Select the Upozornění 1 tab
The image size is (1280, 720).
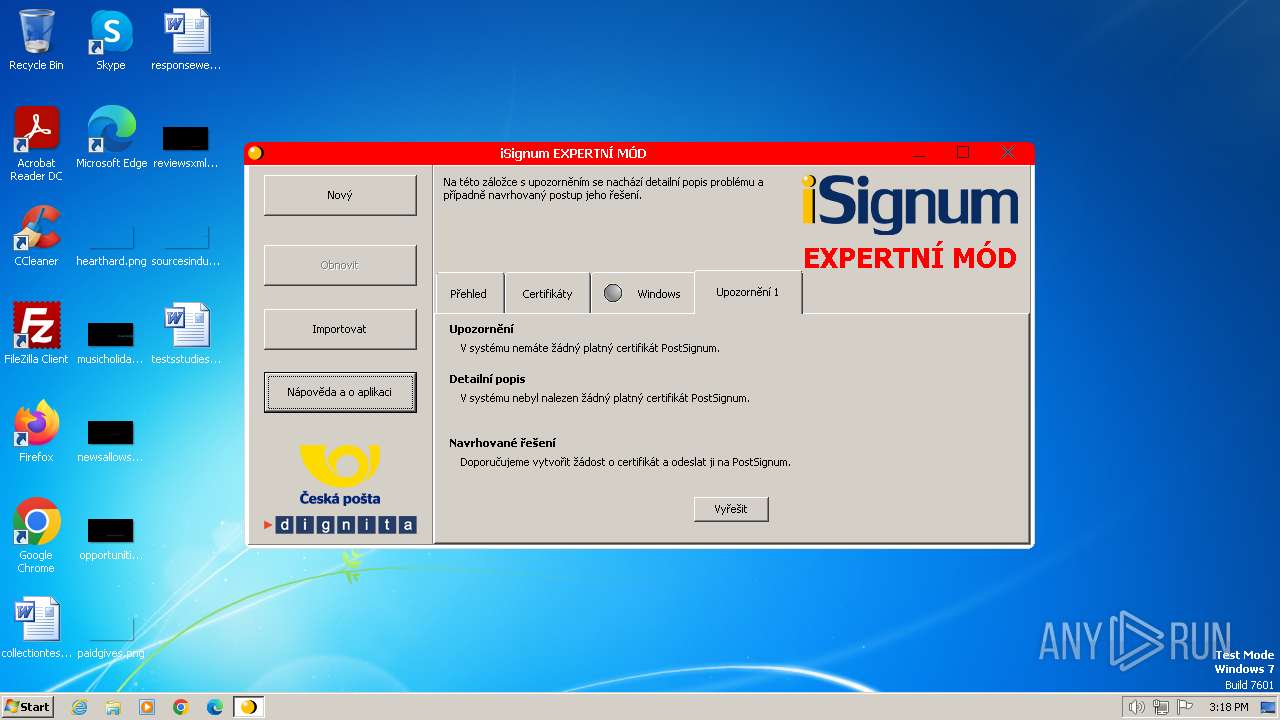[748, 292]
